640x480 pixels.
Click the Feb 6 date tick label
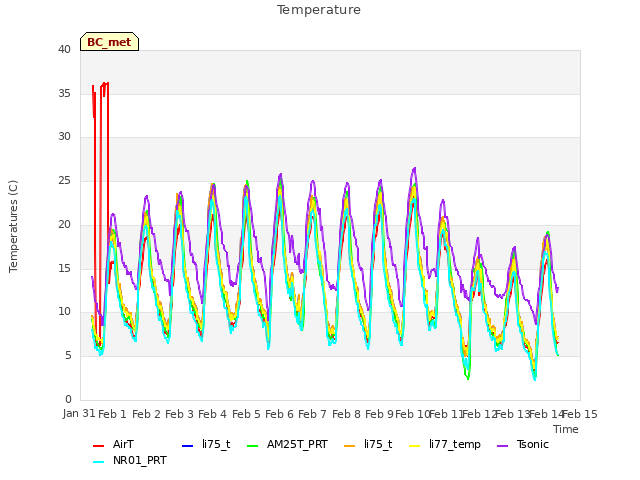click(x=280, y=414)
